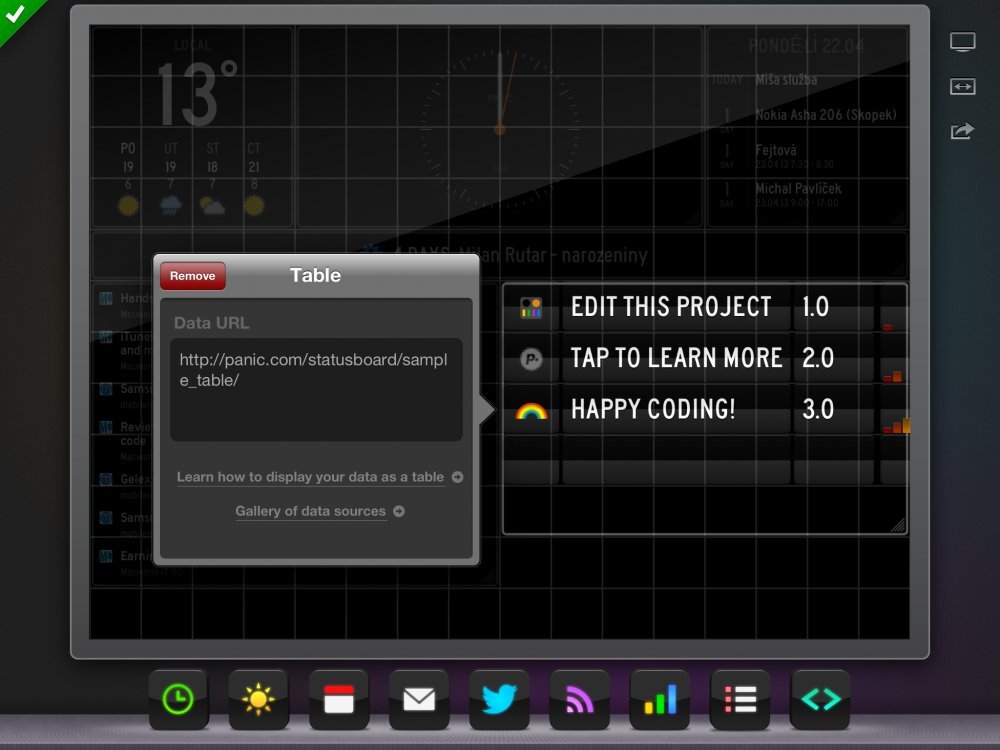Image resolution: width=1000 pixels, height=750 pixels.
Task: Select the mail widget icon in the dock
Action: (x=418, y=699)
